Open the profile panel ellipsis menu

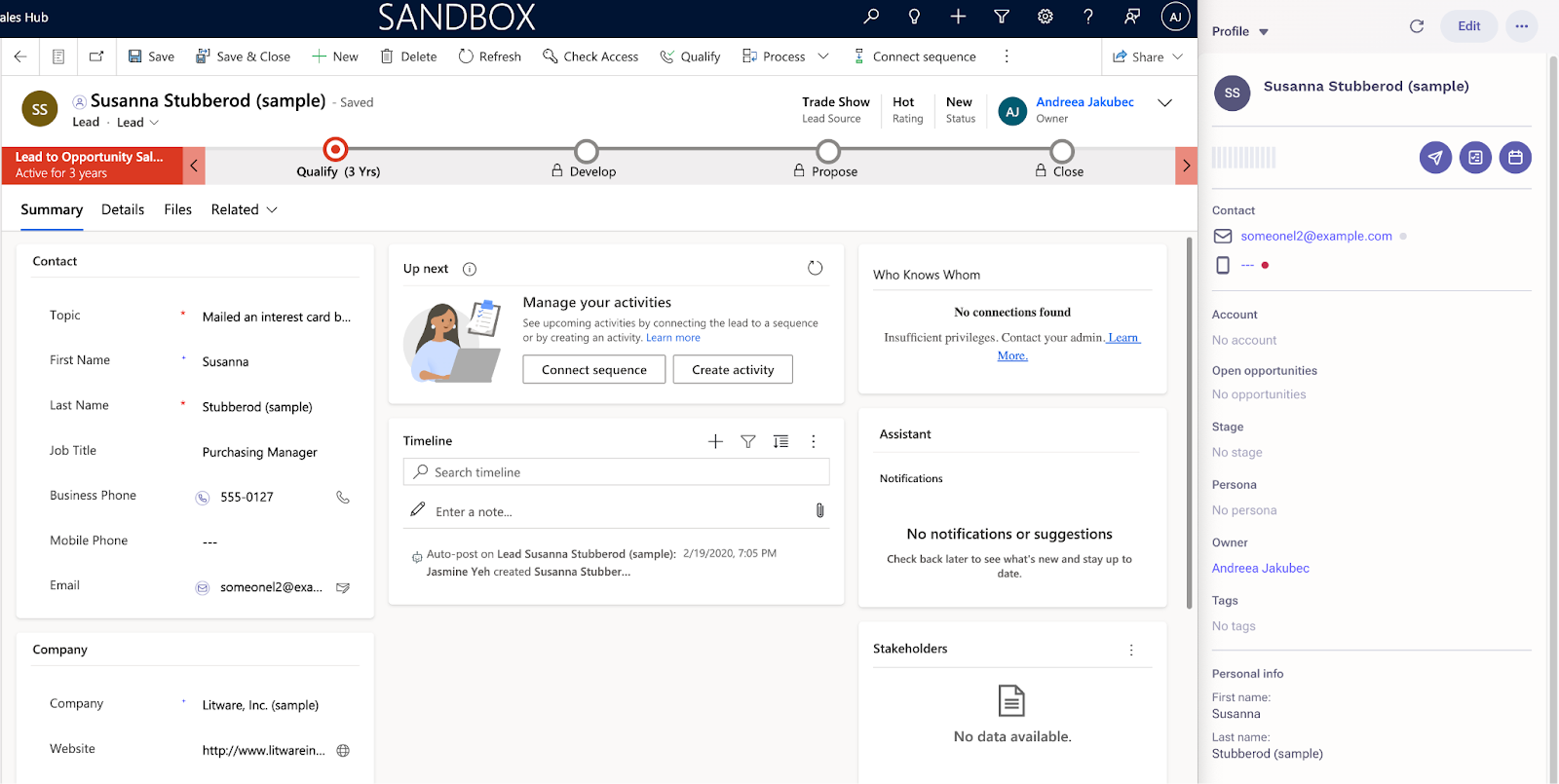(x=1522, y=26)
